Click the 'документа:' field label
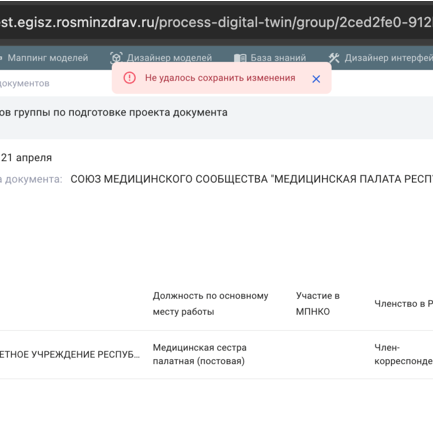 31,179
